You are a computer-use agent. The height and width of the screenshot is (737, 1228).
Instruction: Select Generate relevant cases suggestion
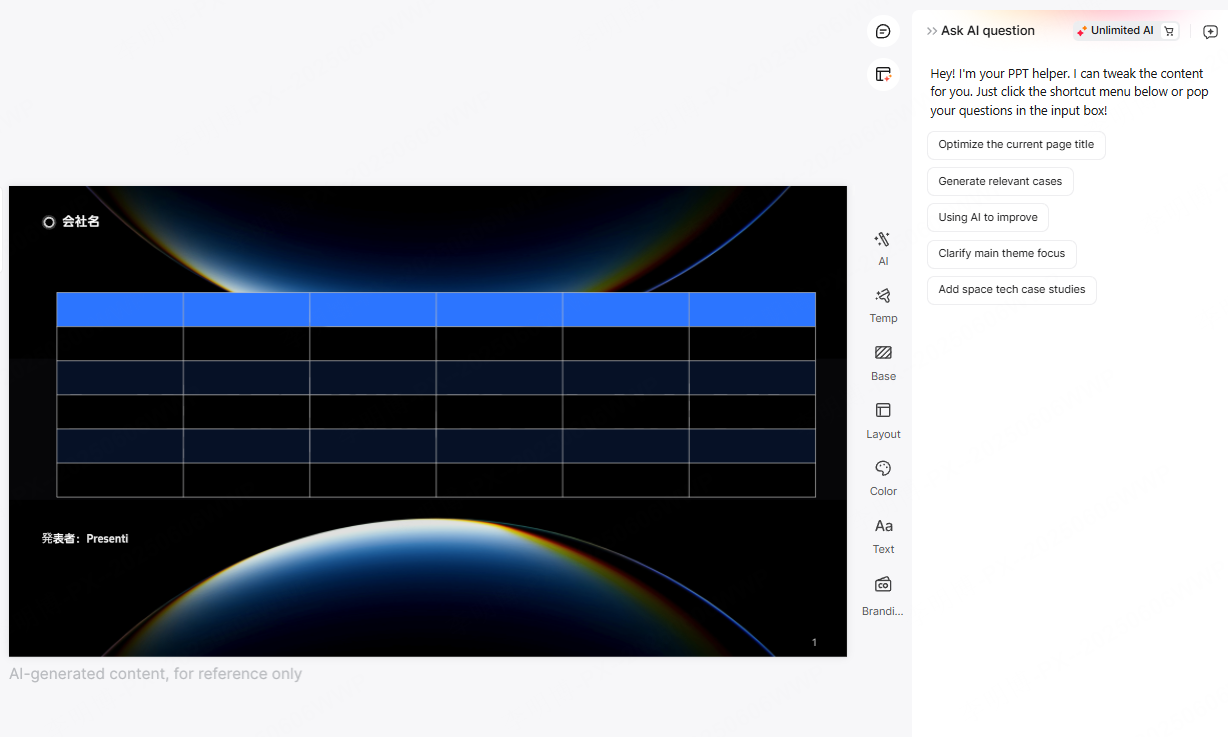pos(1000,181)
